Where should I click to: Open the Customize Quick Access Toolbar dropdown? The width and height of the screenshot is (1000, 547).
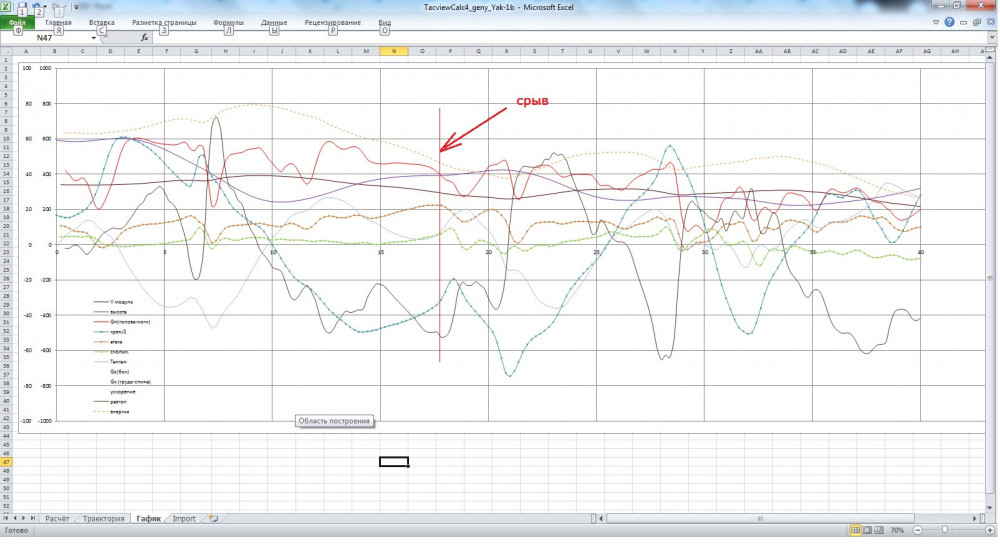[x=77, y=8]
